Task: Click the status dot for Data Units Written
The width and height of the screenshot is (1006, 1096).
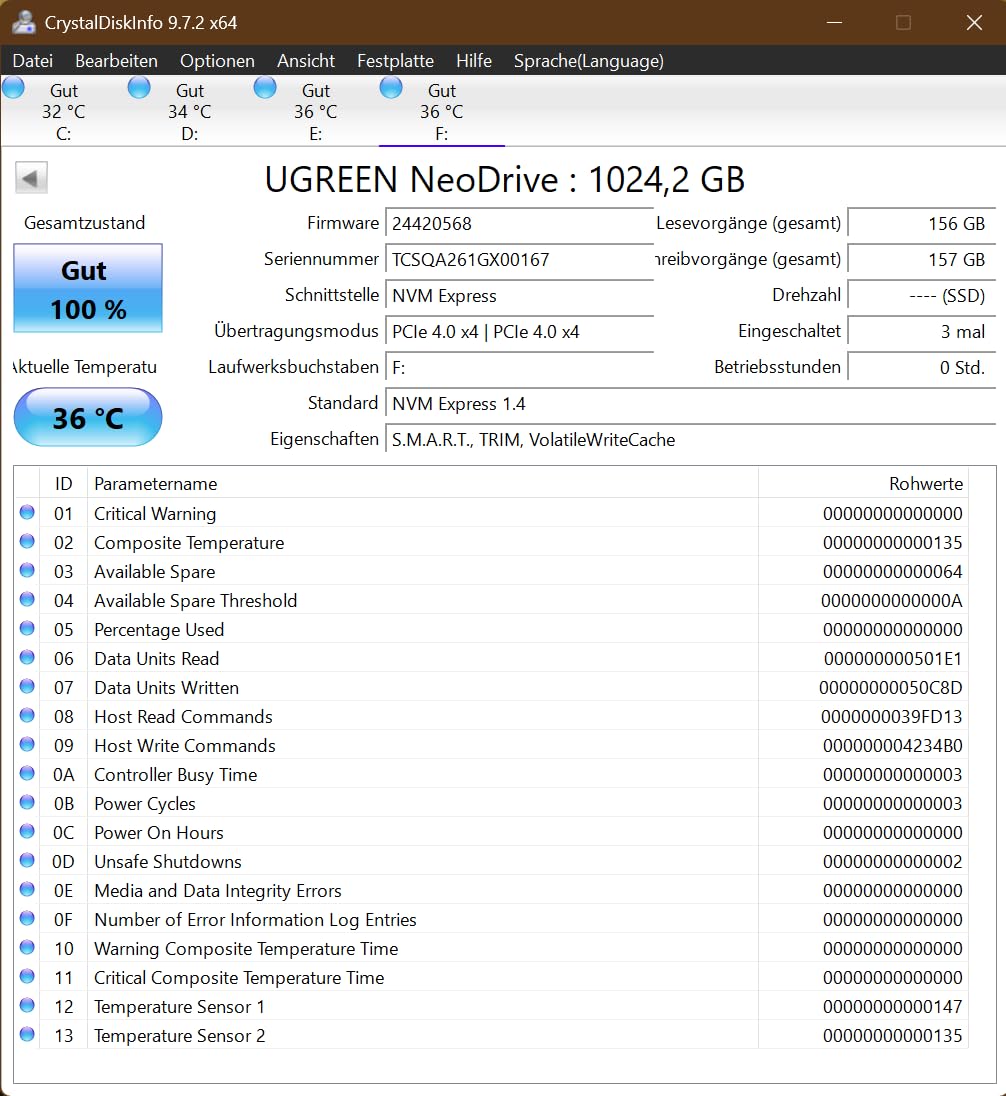Action: (27, 686)
